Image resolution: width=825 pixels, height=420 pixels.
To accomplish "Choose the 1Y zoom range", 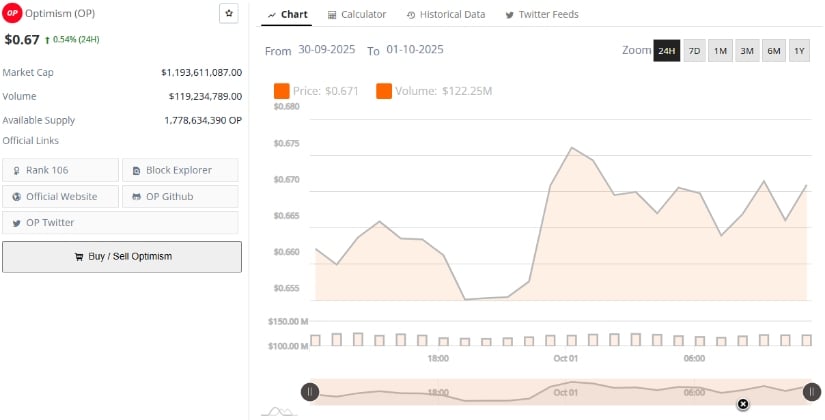I will tap(798, 51).
